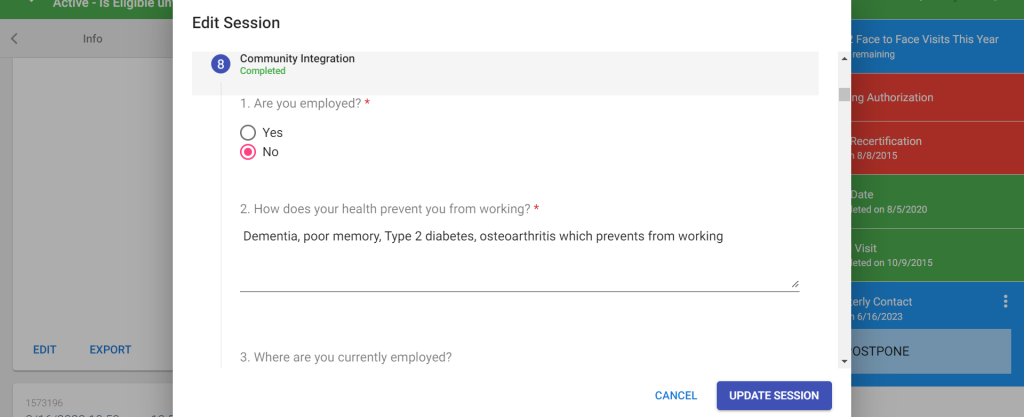Click the textarea resize handle corner
The image size is (1024, 417).
795,283
